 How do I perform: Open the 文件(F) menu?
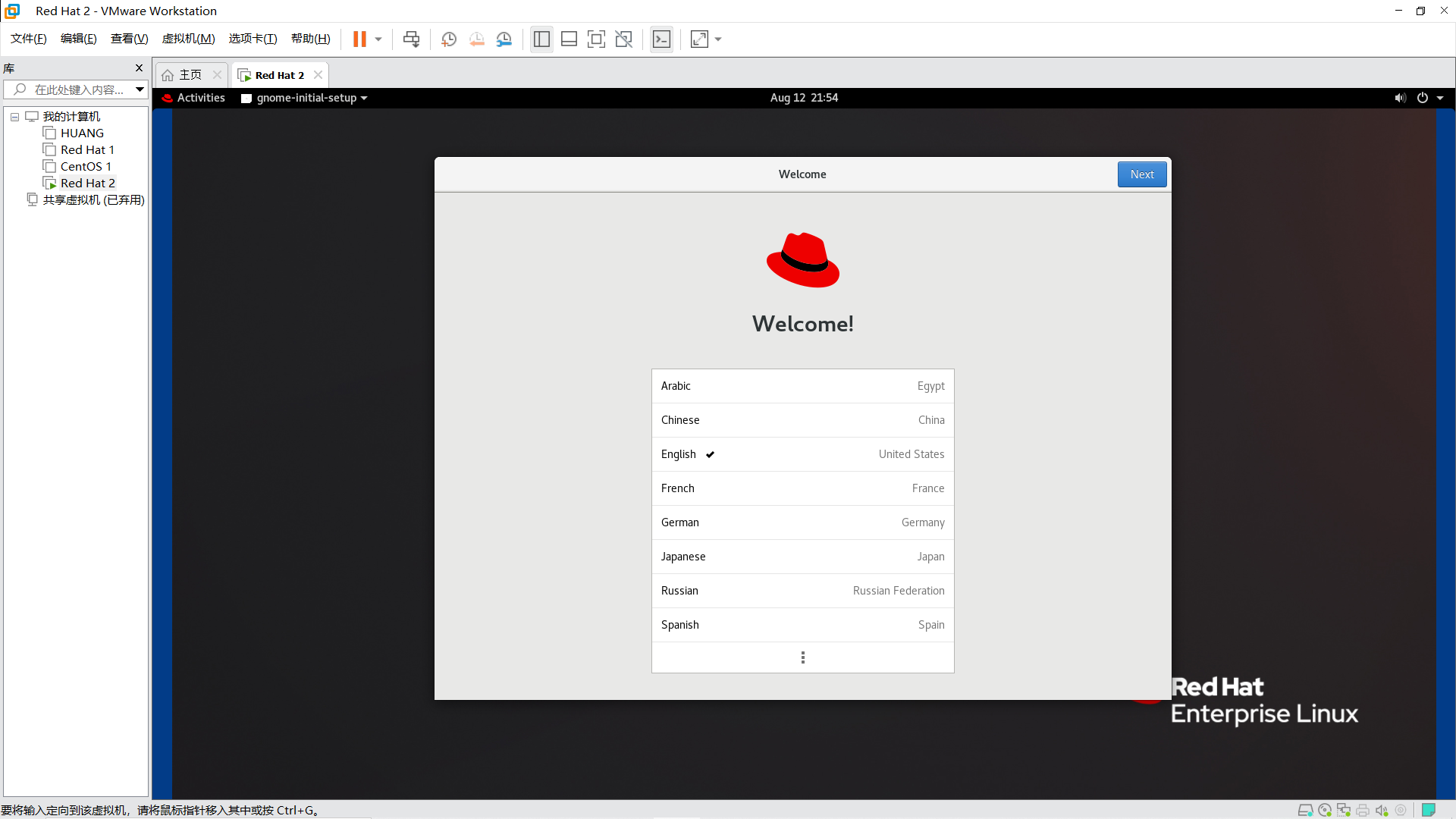click(x=28, y=39)
